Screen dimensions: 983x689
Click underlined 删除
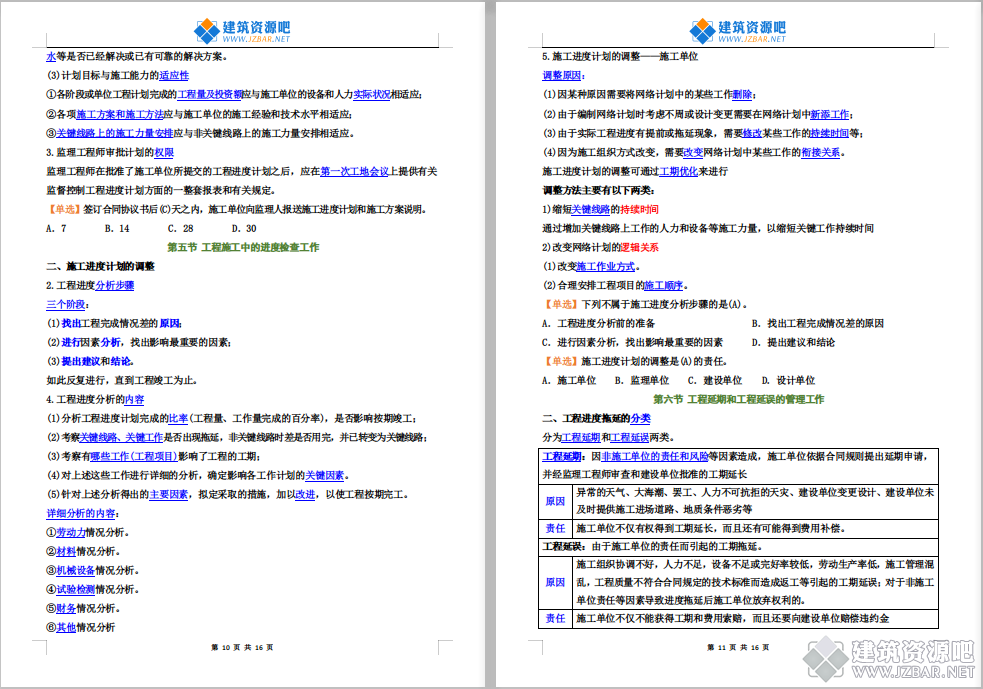(742, 95)
